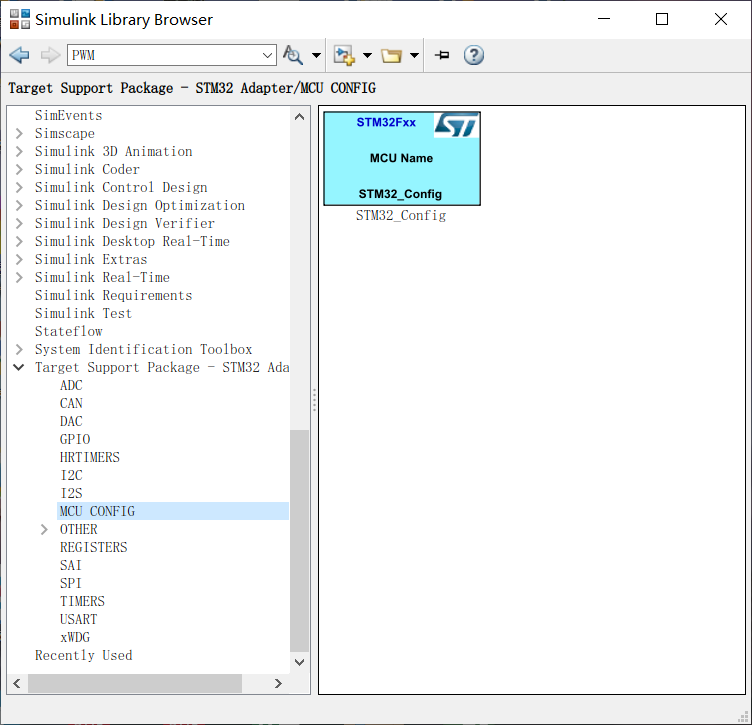The height and width of the screenshot is (725, 752).
Task: Select the highlighted MCU CONFIG entry
Action: pos(173,511)
